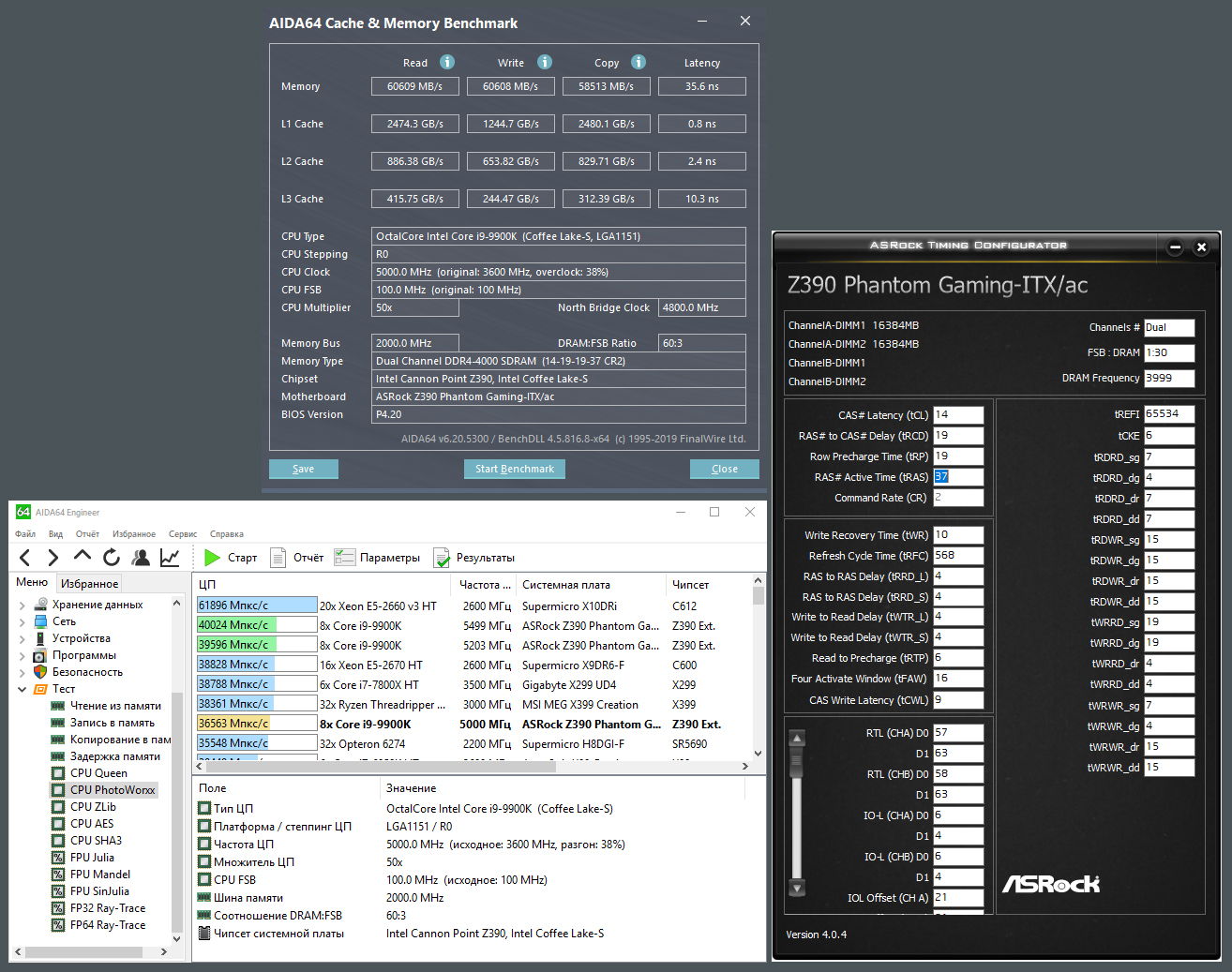
Task: Select the 6x Core i7-7800X HT row
Action: tap(473, 684)
